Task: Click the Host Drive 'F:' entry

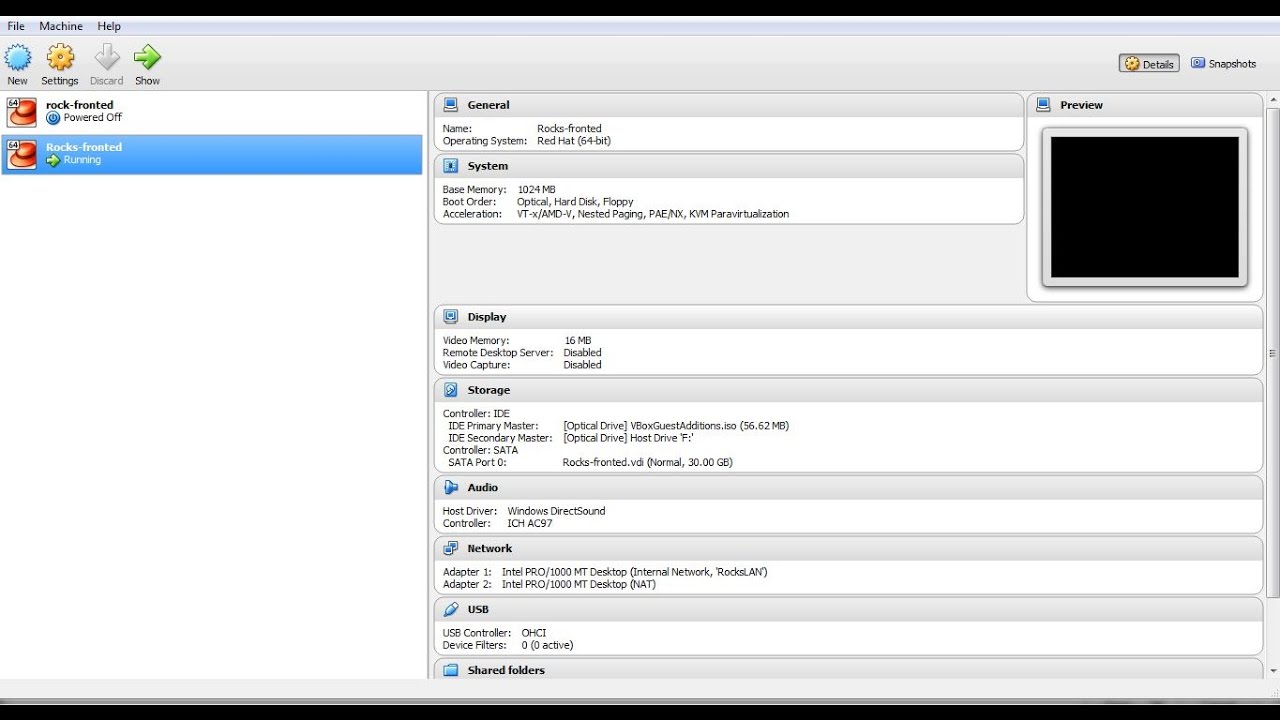Action: [x=629, y=438]
